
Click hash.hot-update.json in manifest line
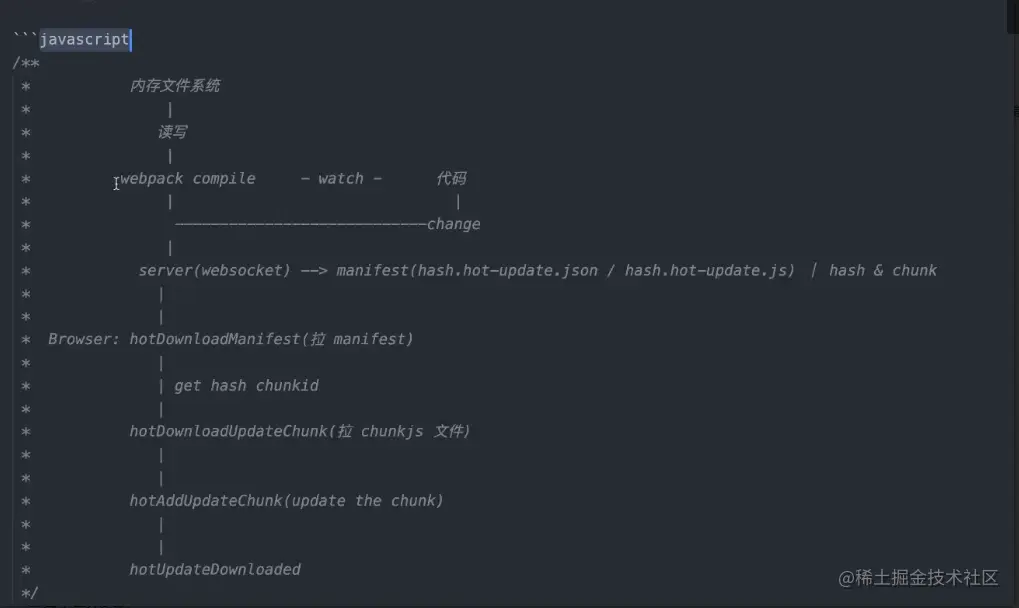point(507,271)
